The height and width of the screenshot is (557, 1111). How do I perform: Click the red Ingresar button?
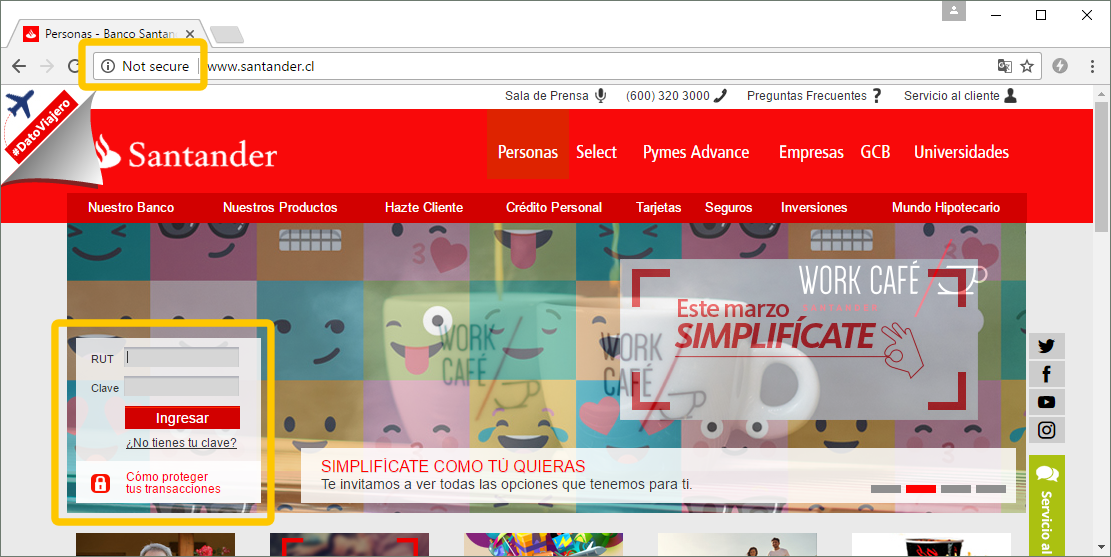182,418
